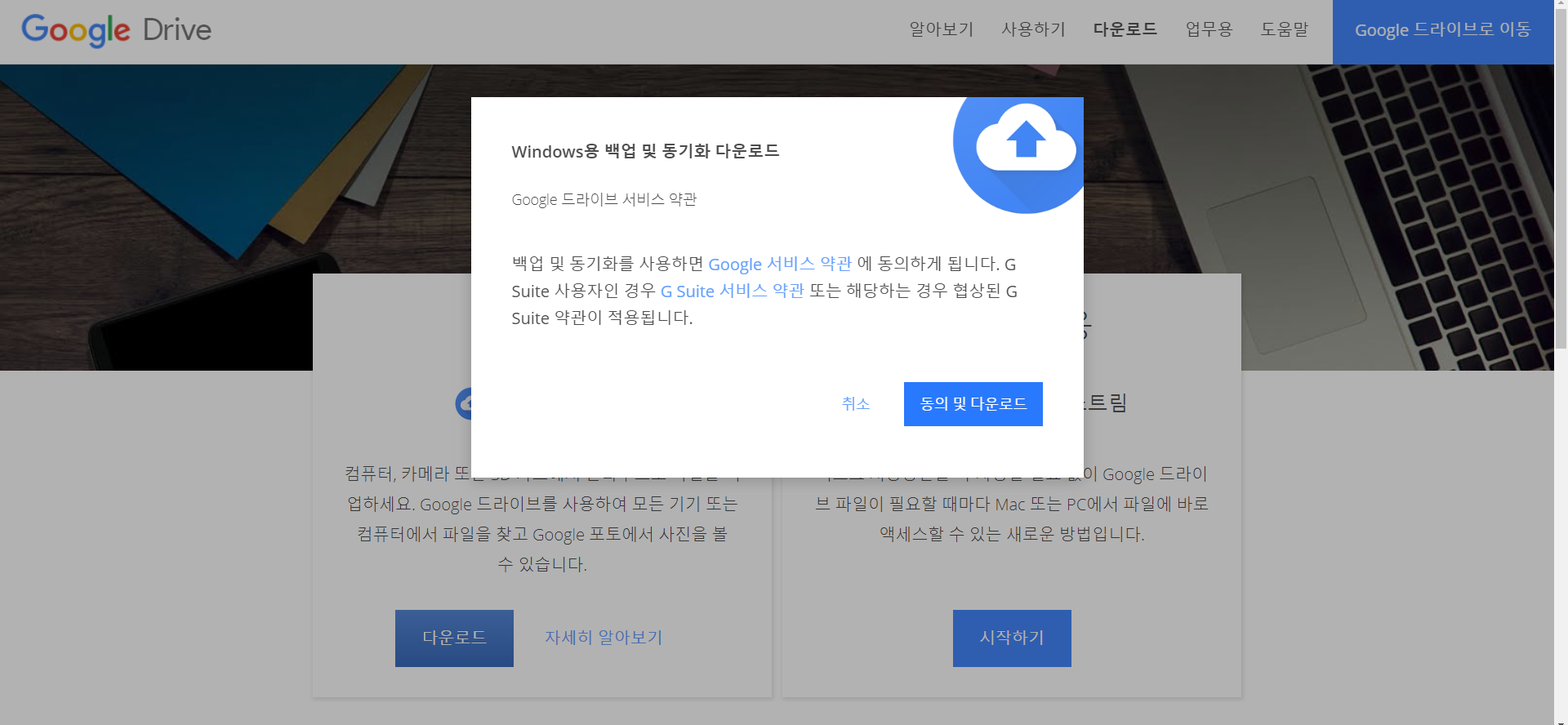Open the 알아보기 menu item
This screenshot has width=1568, height=725.
pos(942,29)
